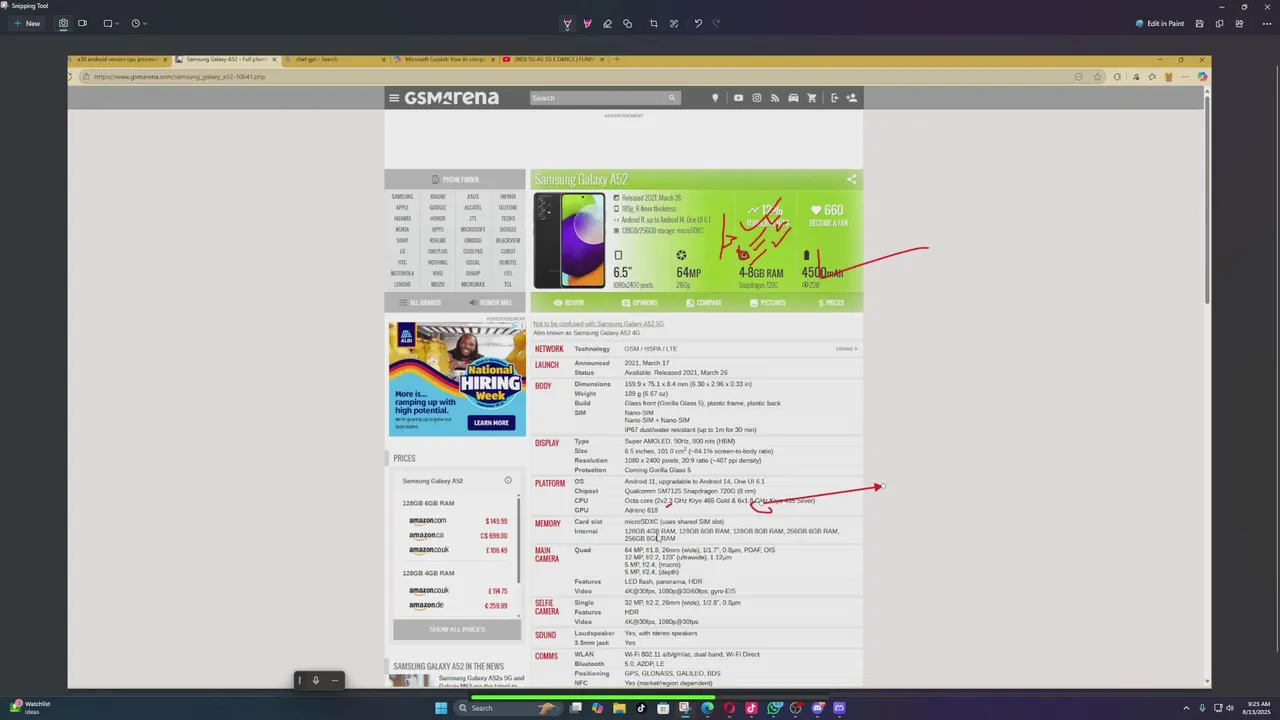Open the Windows Start menu
The image size is (1280, 720).
441,708
